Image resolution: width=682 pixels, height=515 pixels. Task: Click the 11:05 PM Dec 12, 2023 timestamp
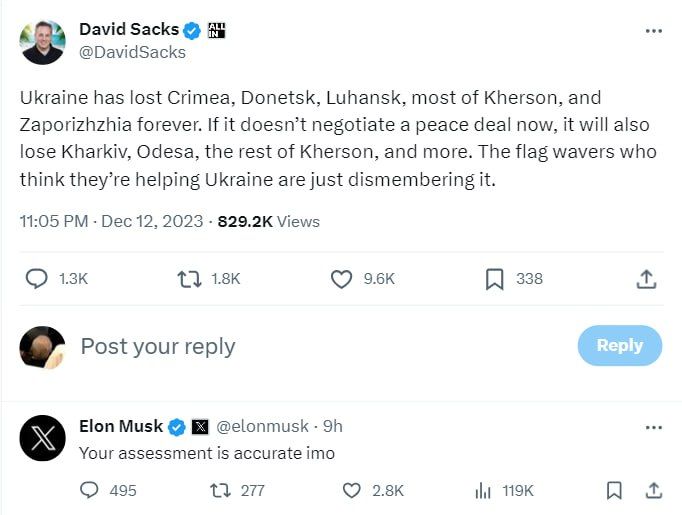[x=111, y=221]
